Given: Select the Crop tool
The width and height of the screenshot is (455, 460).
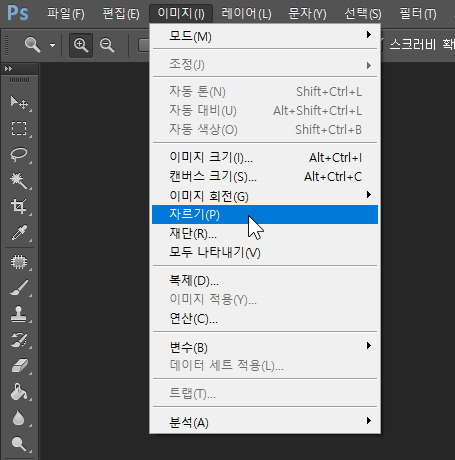Looking at the screenshot, I should click(x=19, y=206).
